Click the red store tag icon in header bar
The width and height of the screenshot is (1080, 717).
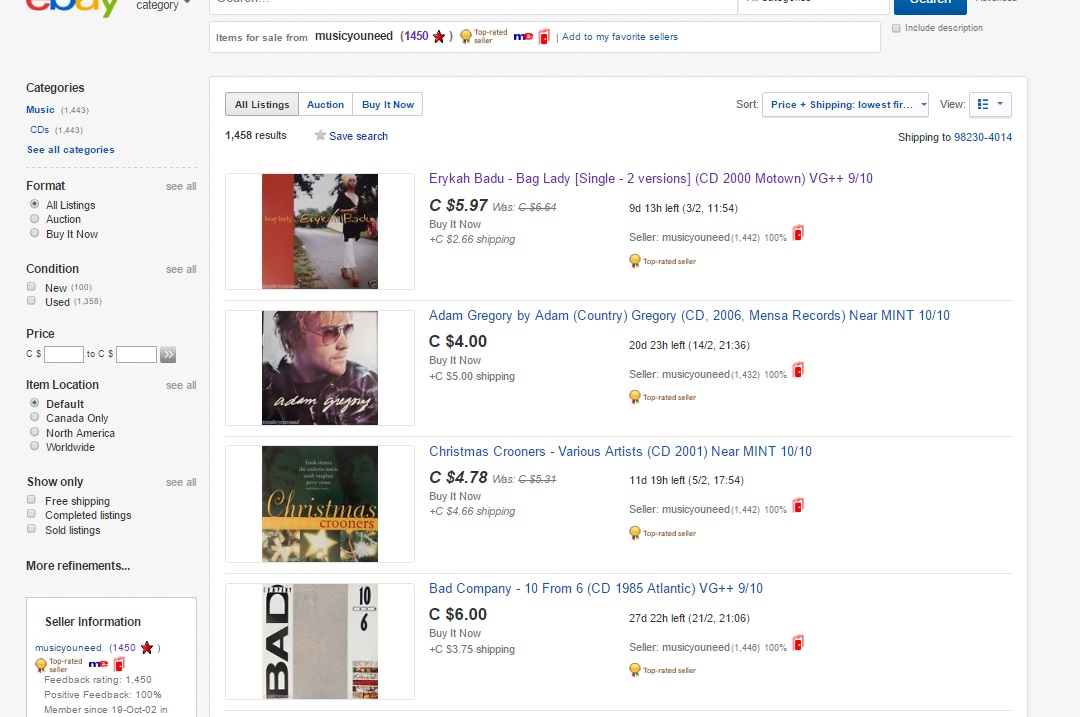click(544, 37)
